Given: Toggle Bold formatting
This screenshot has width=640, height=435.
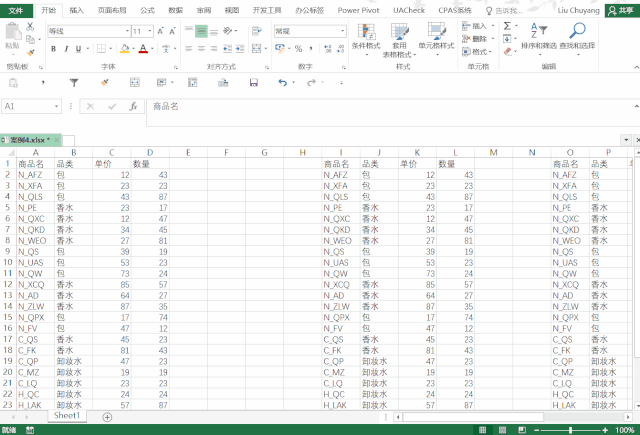Looking at the screenshot, I should [x=53, y=49].
